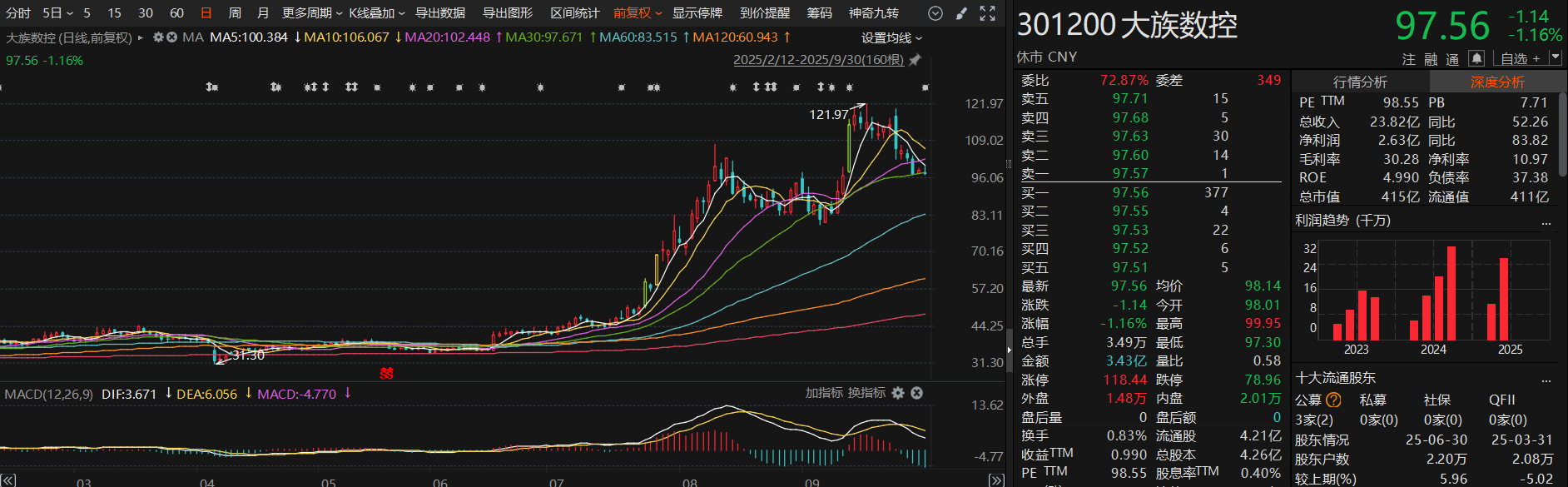This screenshot has height=487, width=1568.
Task: Select the drawing brush tool
Action: [x=961, y=13]
